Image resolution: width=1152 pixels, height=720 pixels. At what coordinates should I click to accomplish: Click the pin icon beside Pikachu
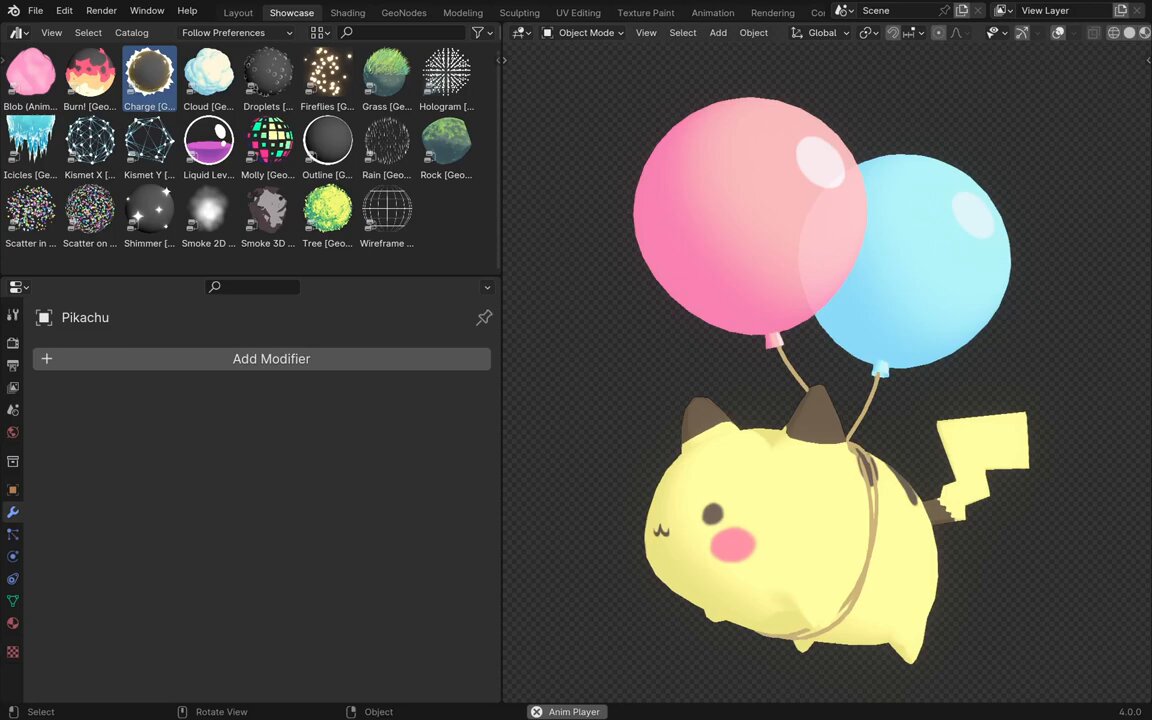coord(483,317)
